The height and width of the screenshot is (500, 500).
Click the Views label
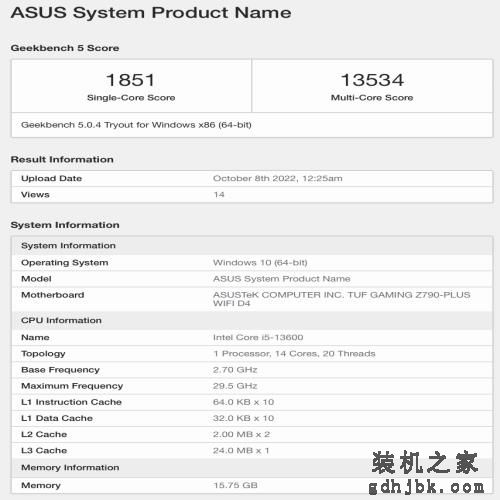[x=35, y=195]
